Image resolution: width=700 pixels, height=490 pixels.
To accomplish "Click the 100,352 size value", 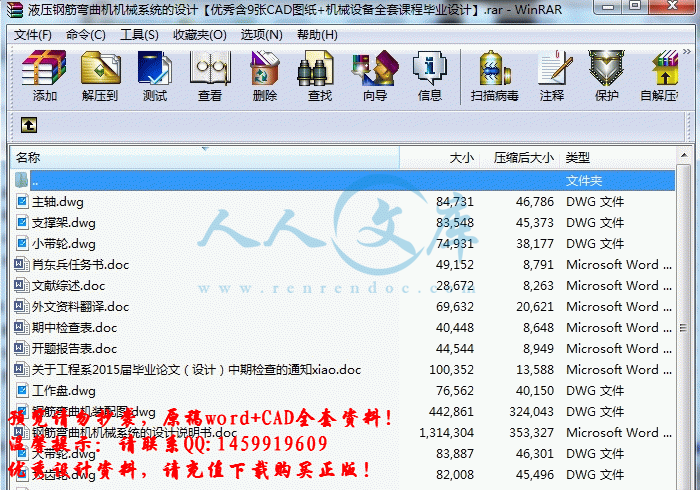I will tap(451, 370).
